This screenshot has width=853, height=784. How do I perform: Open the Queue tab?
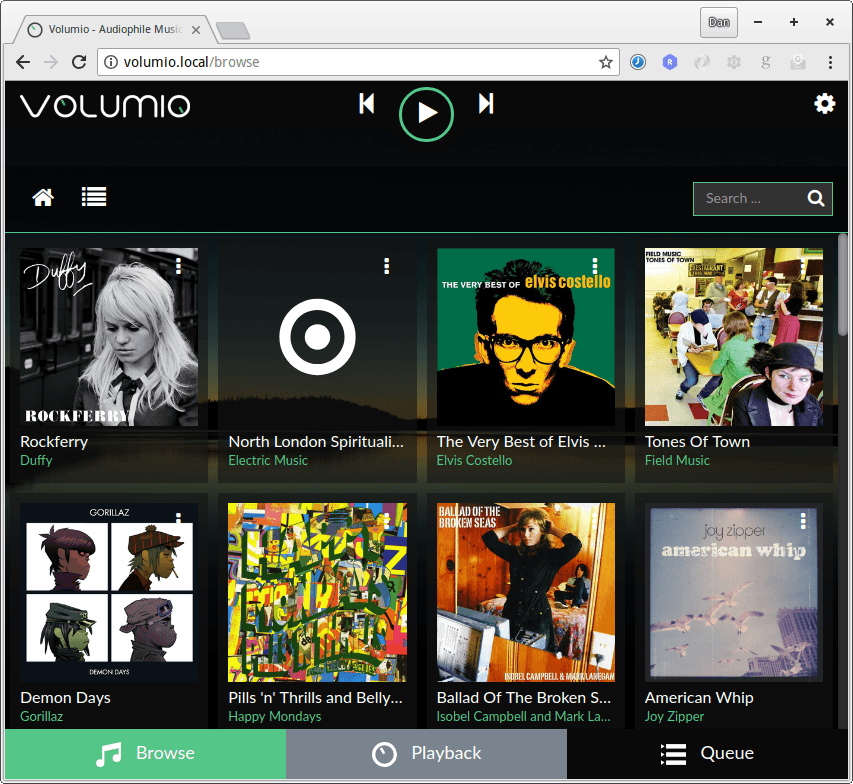pyautogui.click(x=709, y=754)
